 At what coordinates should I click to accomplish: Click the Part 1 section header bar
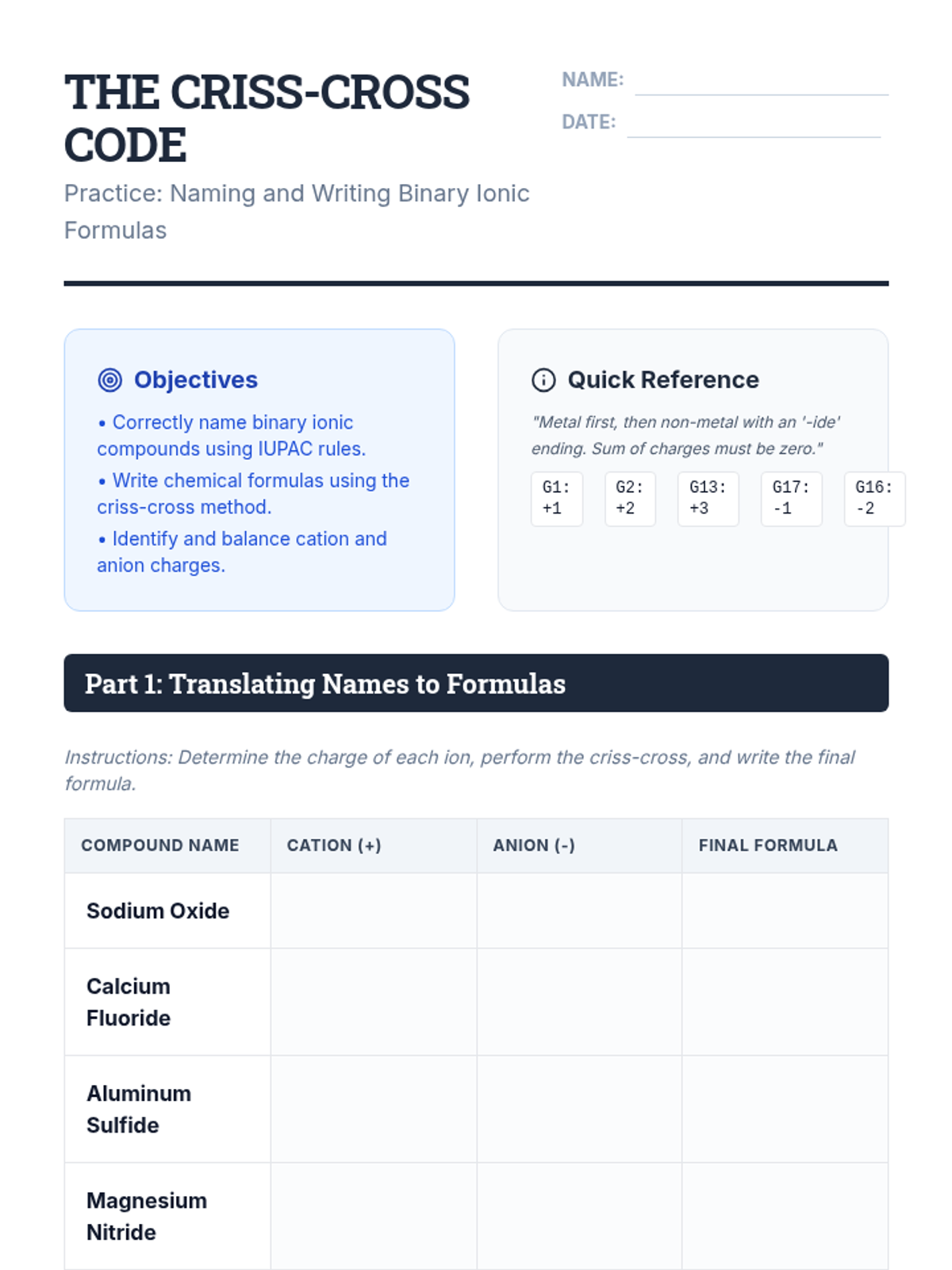(x=476, y=683)
